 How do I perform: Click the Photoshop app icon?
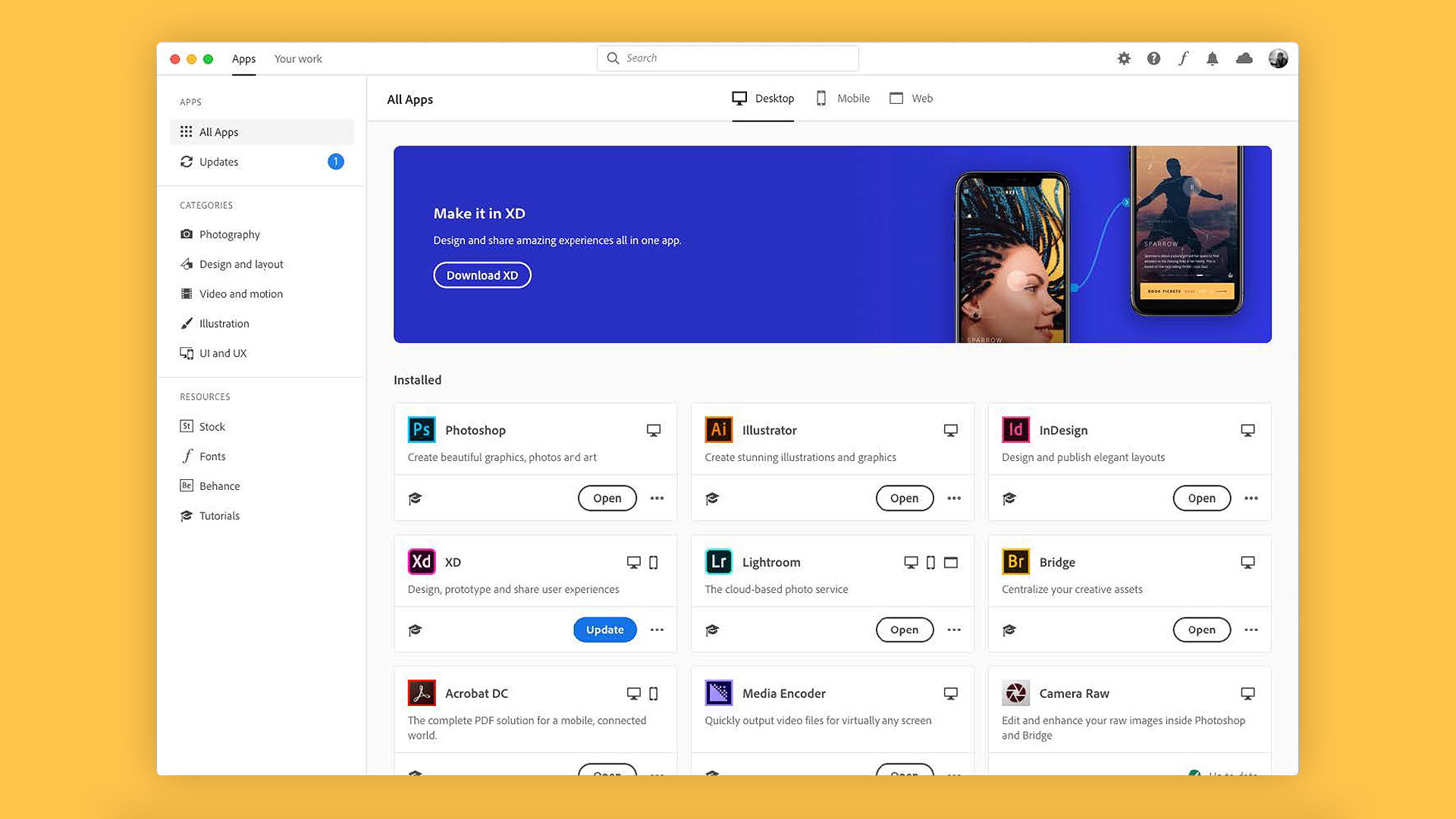tap(421, 429)
